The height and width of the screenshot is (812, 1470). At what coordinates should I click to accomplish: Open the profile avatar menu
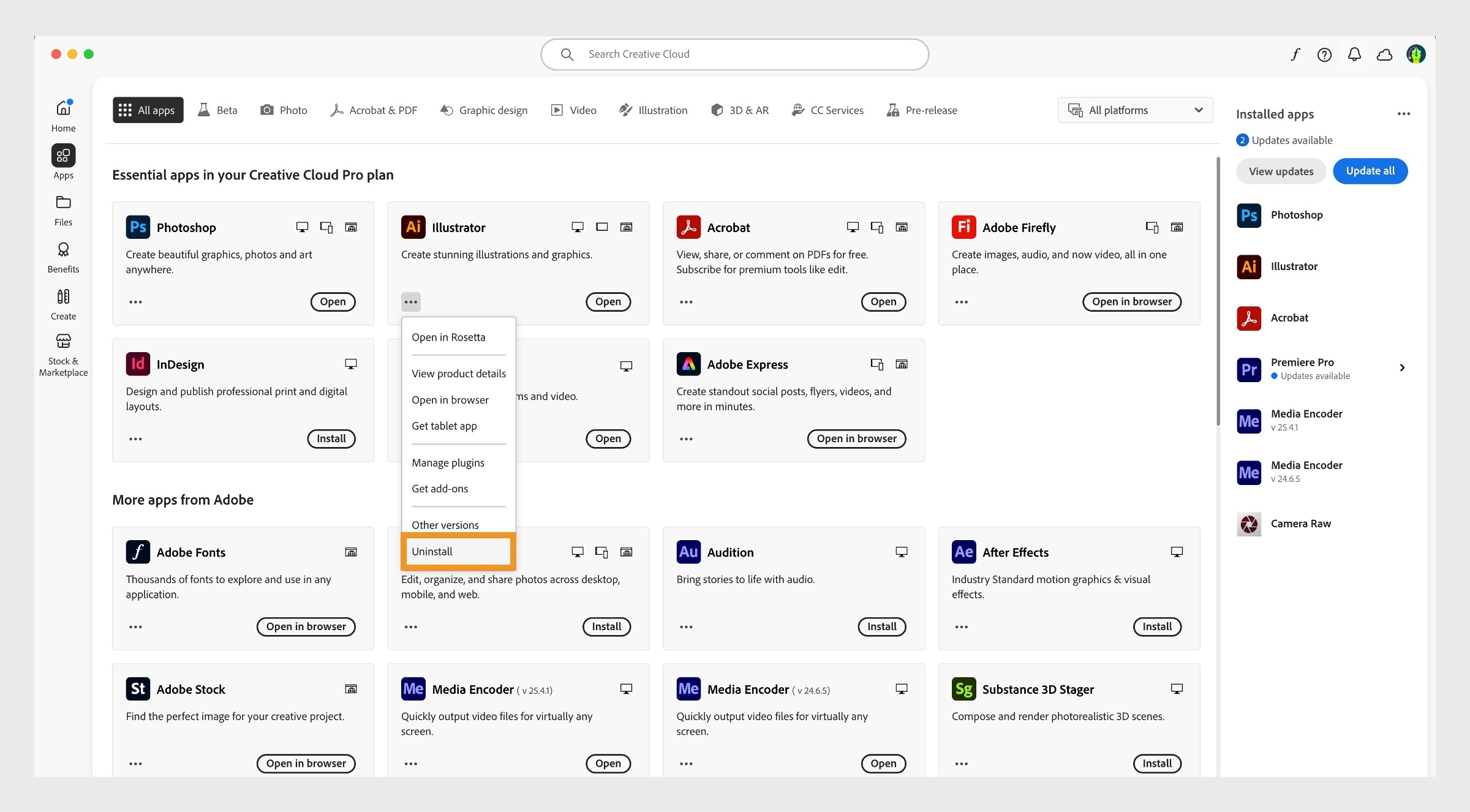pos(1416,54)
